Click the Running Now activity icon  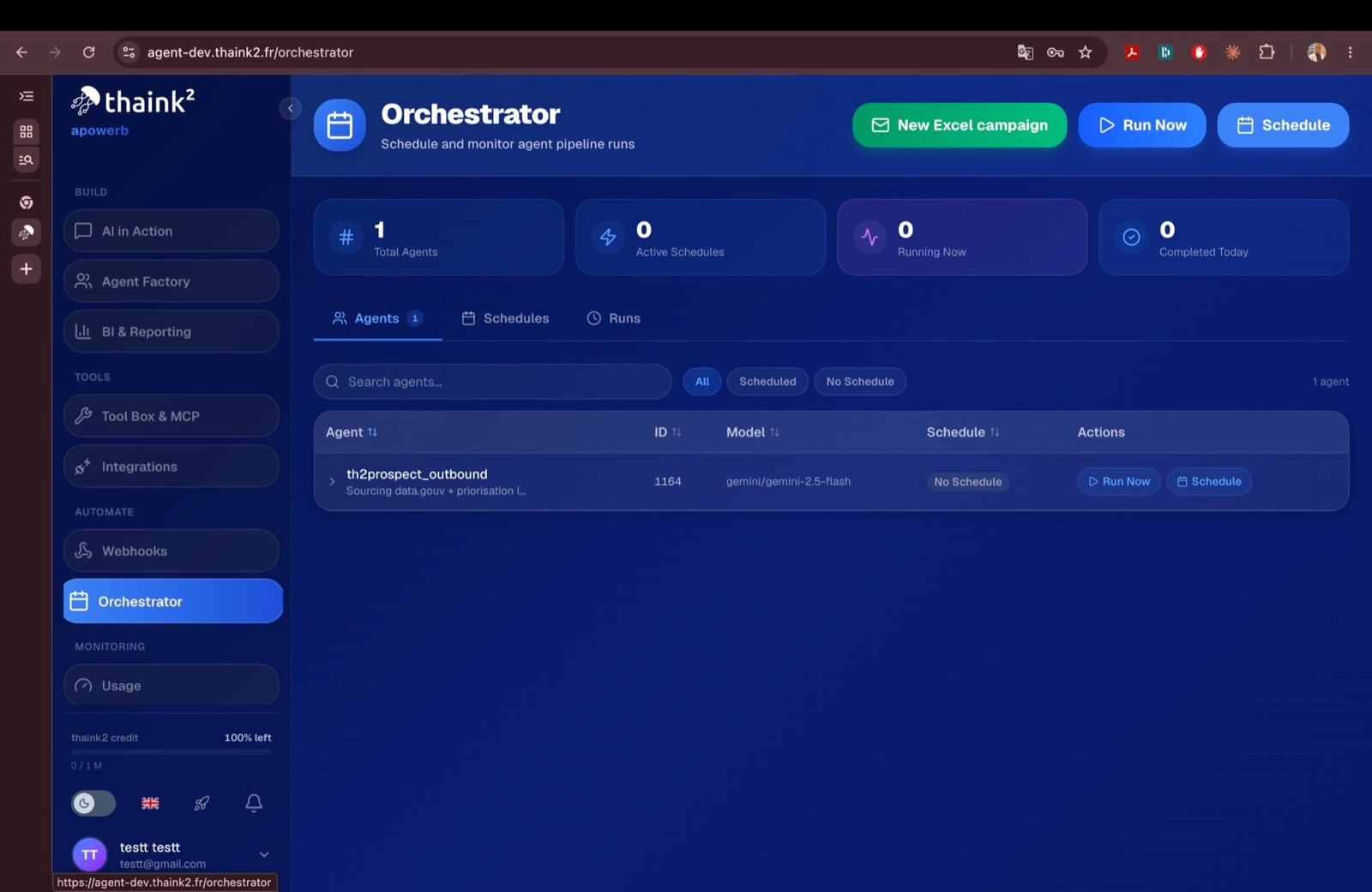click(x=870, y=237)
